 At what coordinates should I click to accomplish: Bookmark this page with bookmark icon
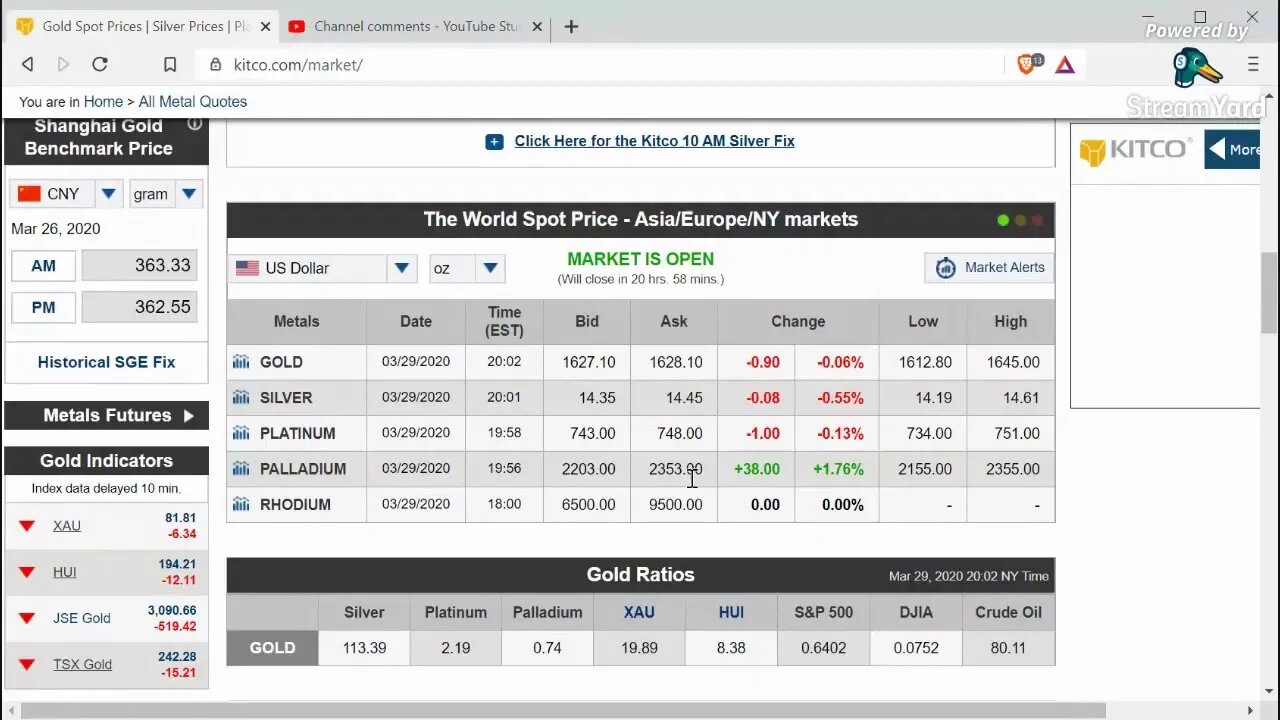coord(170,65)
